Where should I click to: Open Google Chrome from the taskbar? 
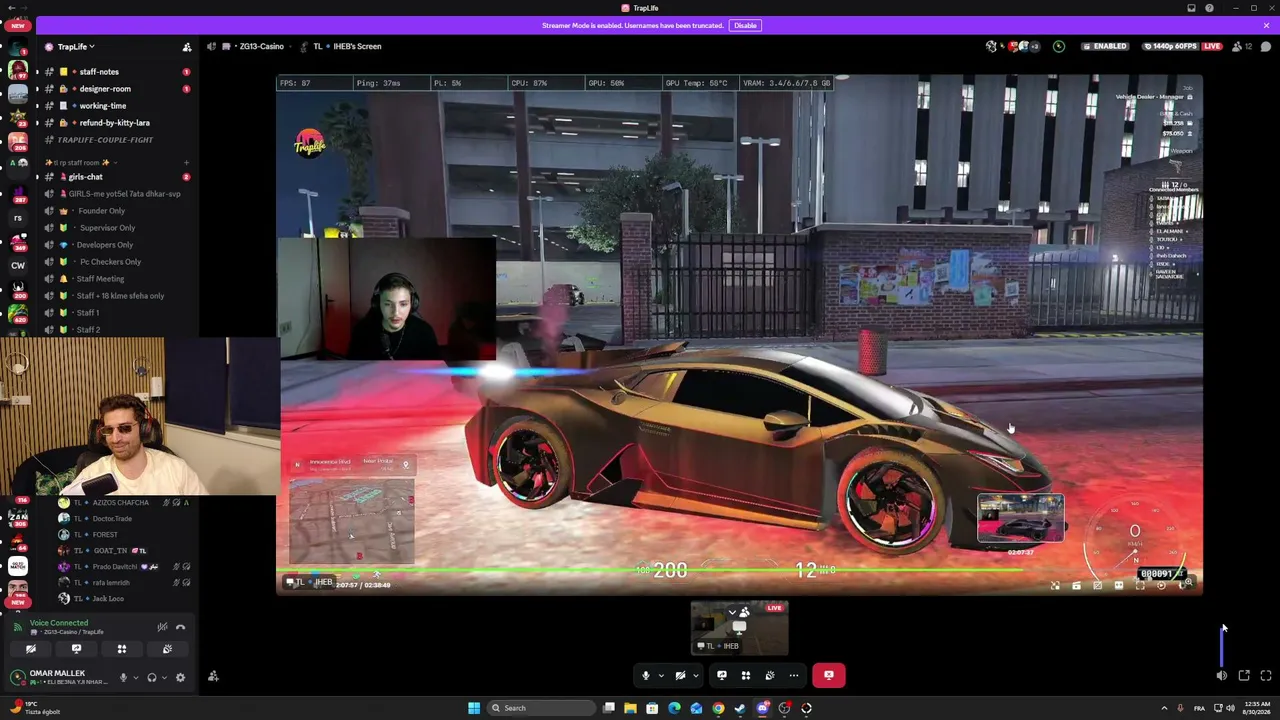(718, 708)
